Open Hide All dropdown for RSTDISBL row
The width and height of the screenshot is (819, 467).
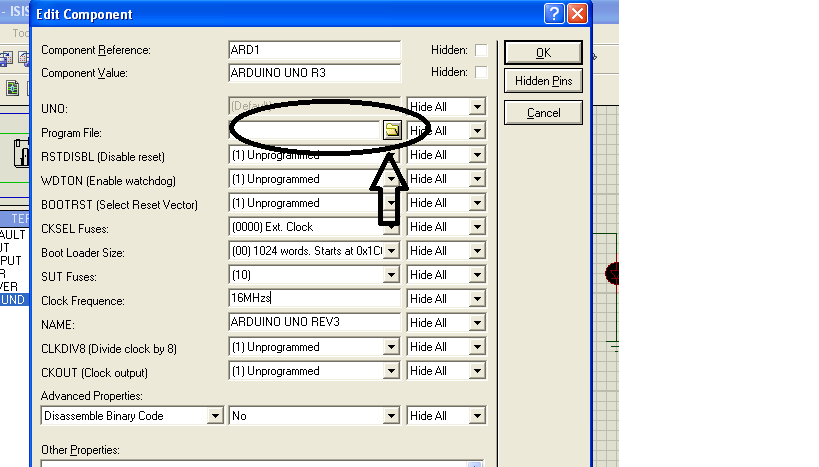point(477,155)
